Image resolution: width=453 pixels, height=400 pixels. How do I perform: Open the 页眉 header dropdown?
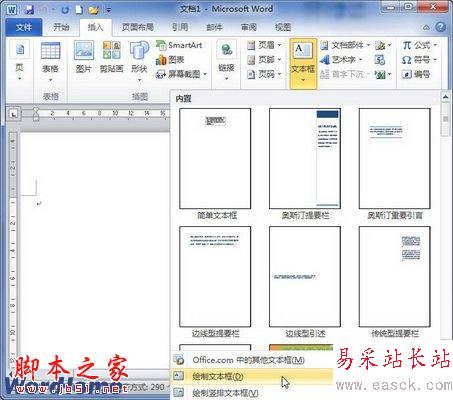pos(265,45)
